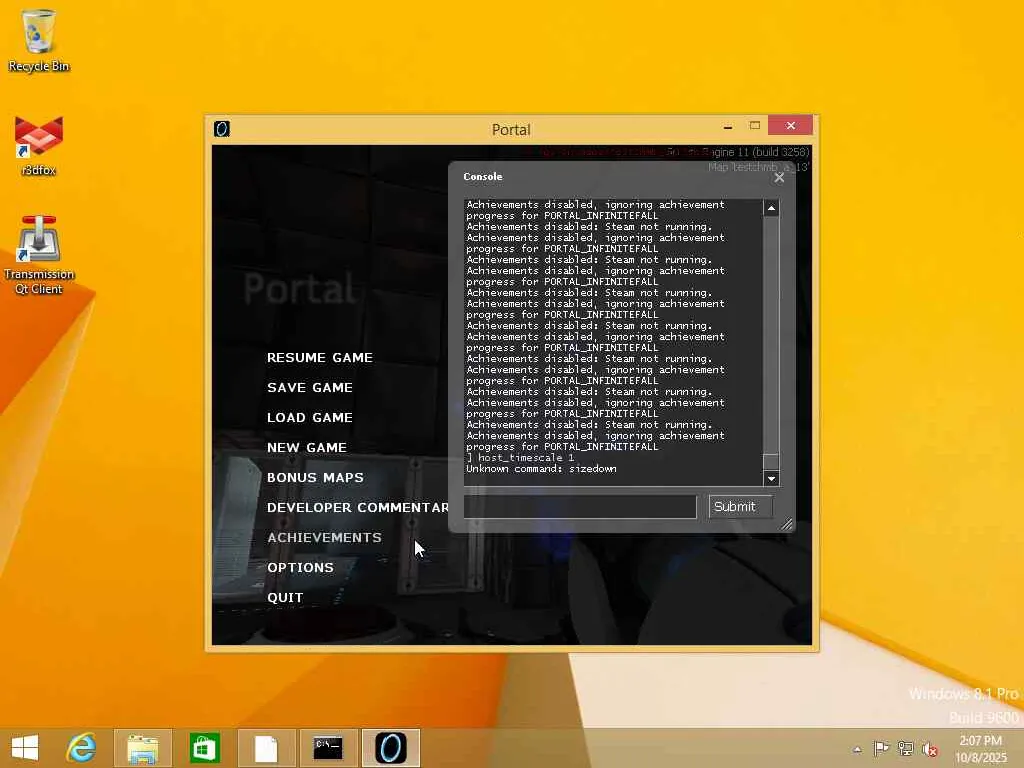
Task: Open DEVELOPER COMMENTARY menu item
Action: click(357, 507)
